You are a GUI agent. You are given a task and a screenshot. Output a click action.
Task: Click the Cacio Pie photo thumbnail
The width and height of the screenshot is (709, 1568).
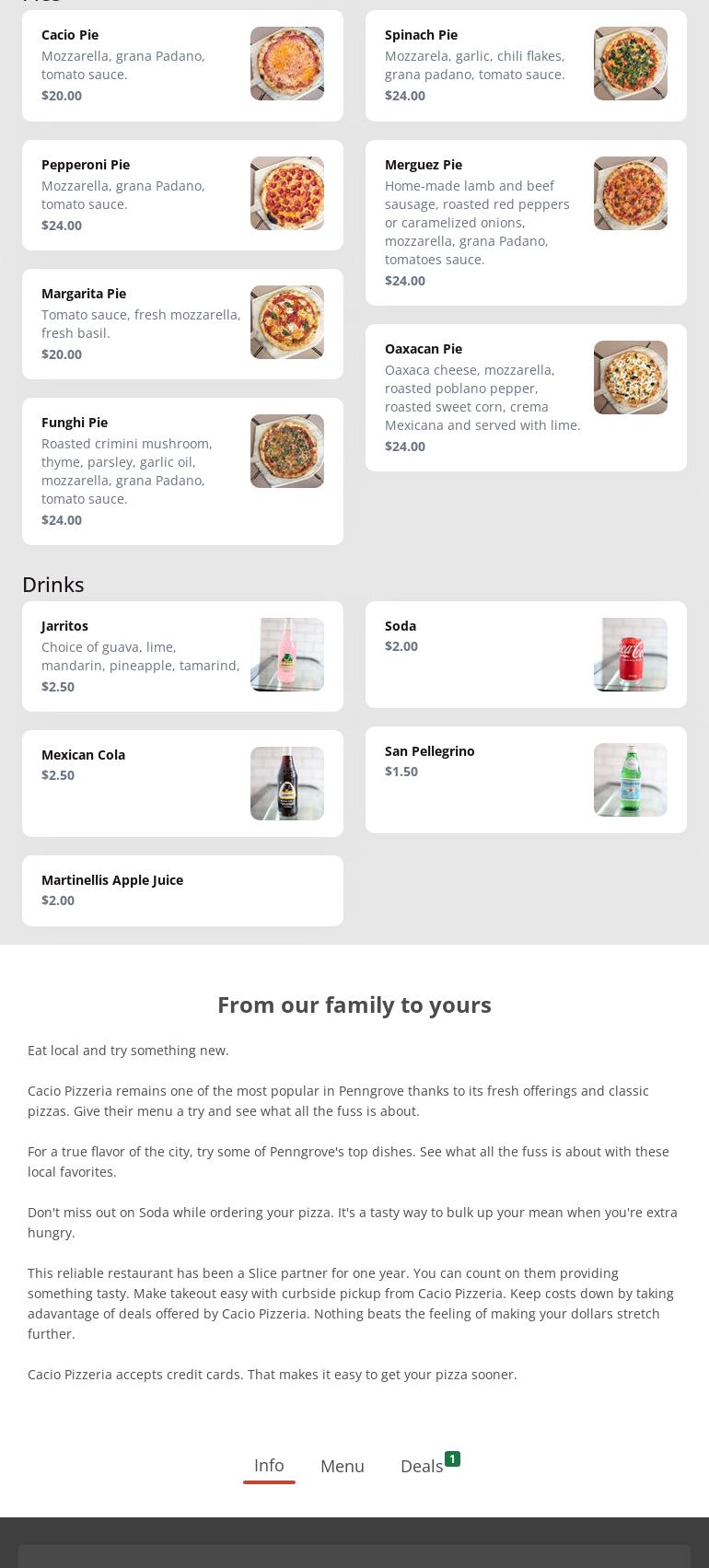point(286,64)
